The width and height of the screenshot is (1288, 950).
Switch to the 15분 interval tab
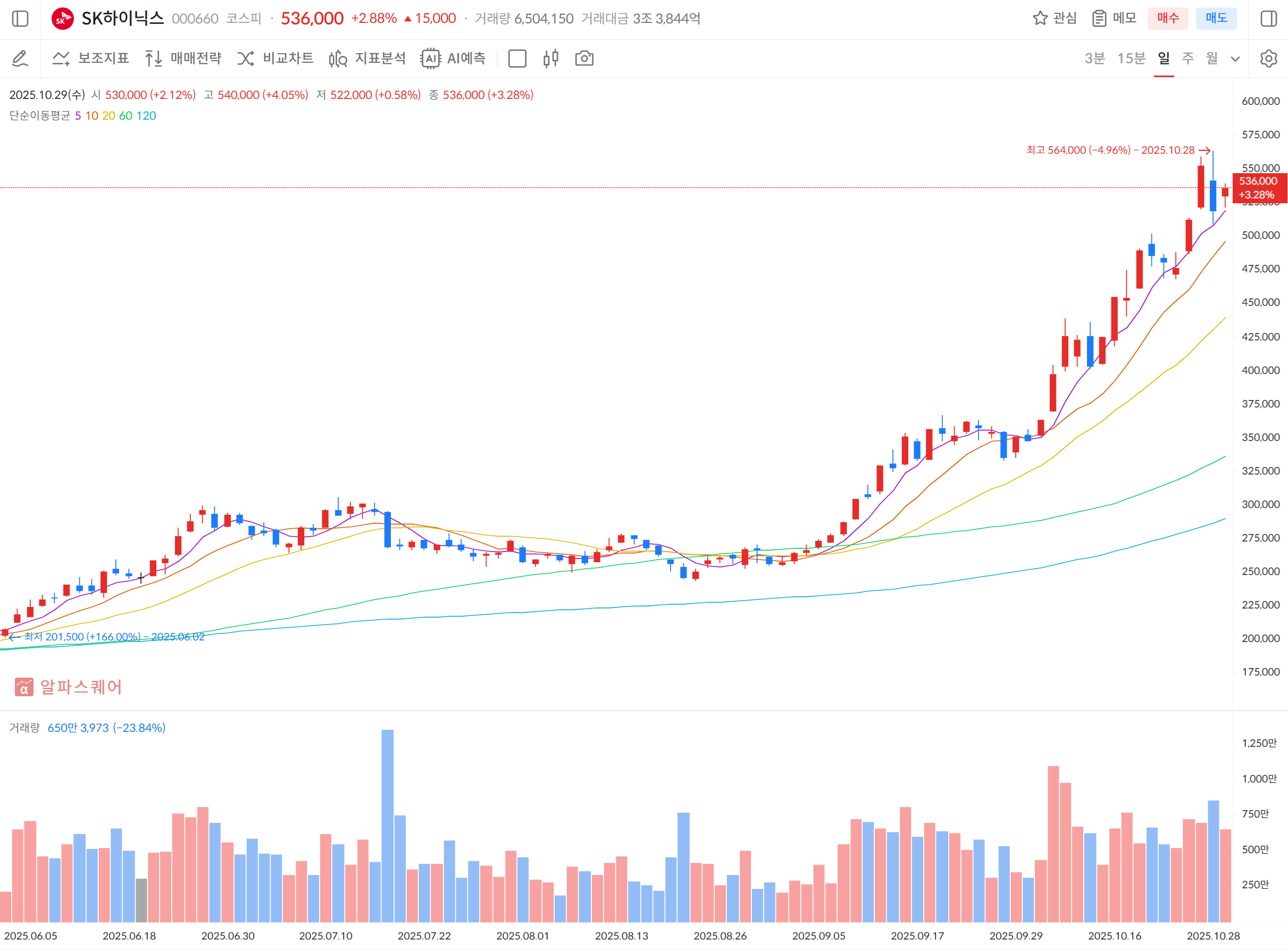click(1131, 58)
